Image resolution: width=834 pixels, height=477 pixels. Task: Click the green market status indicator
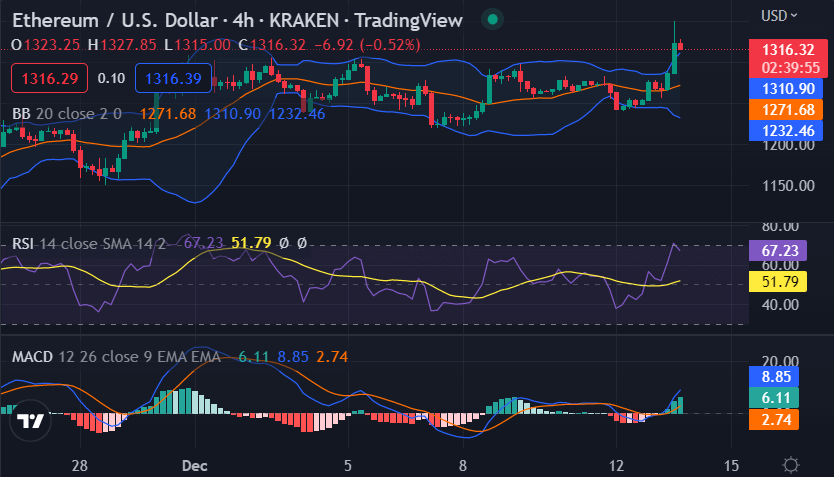493,20
